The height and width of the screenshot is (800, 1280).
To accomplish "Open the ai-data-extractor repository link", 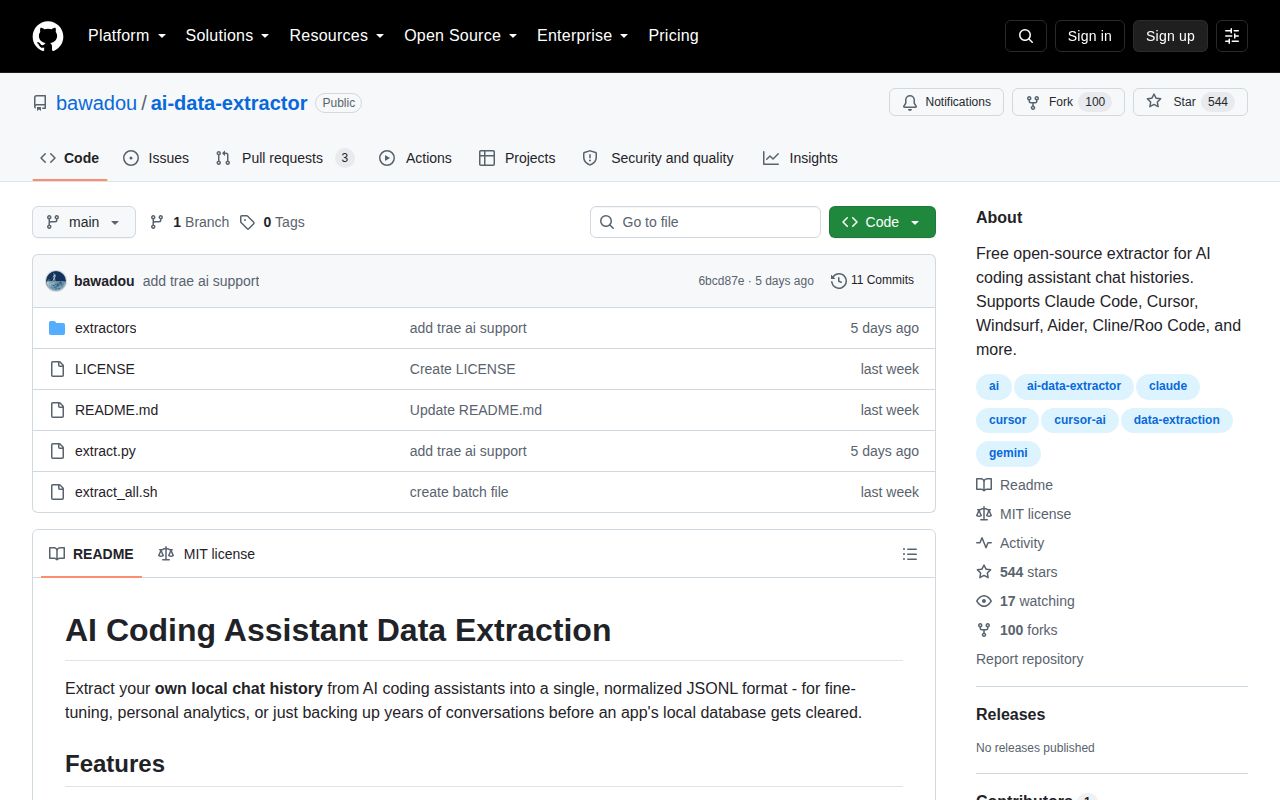I will (229, 103).
